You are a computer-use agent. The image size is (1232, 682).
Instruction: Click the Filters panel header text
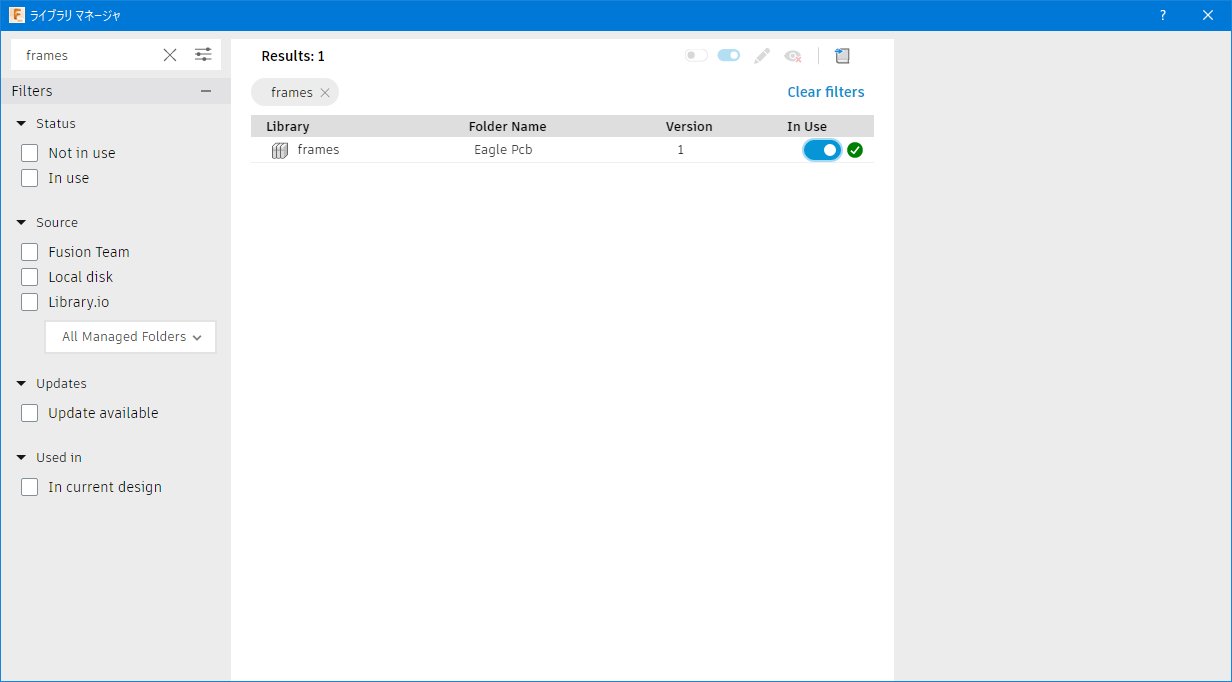(32, 91)
